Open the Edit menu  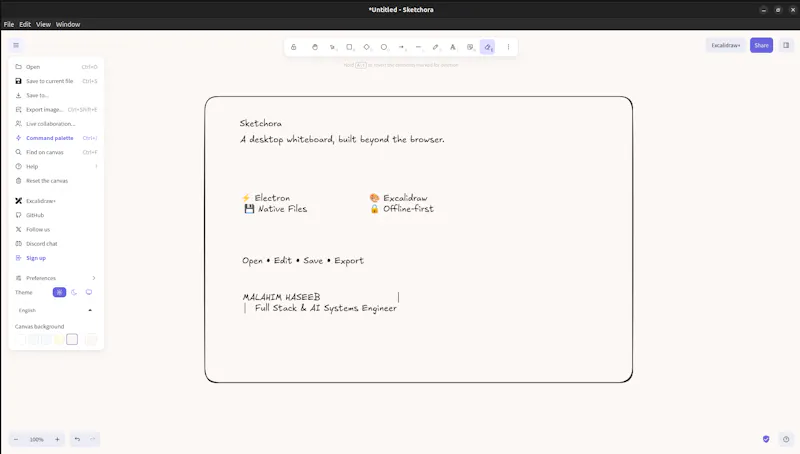tap(25, 24)
